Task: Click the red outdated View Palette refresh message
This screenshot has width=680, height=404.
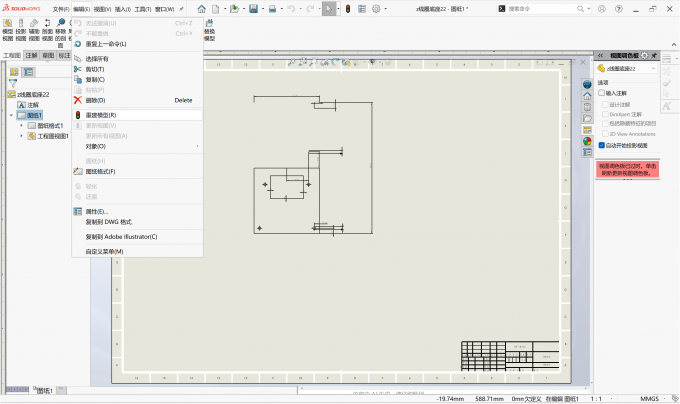Action: pos(628,169)
